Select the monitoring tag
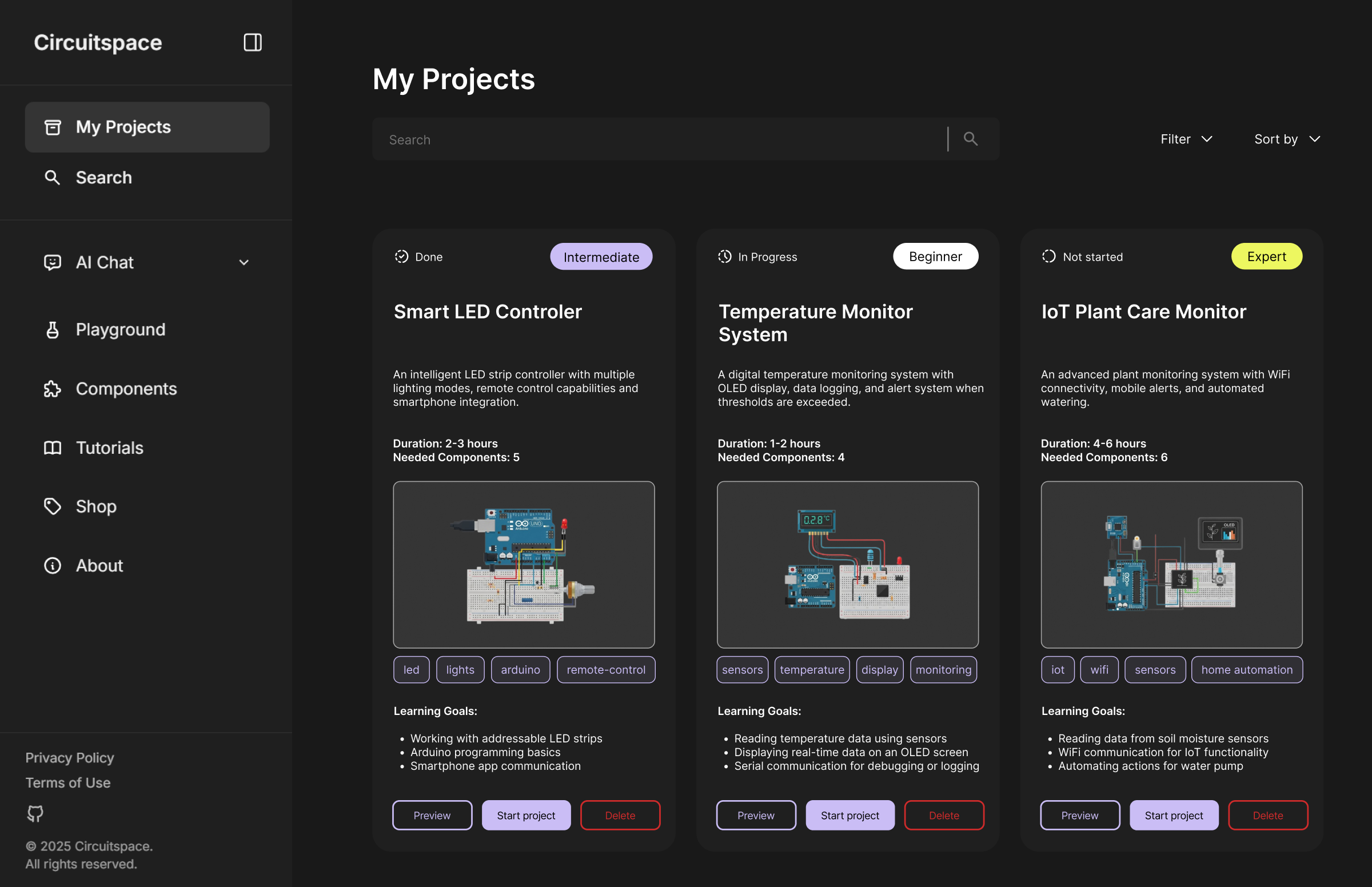Screen dimensions: 1372x887 [943, 669]
